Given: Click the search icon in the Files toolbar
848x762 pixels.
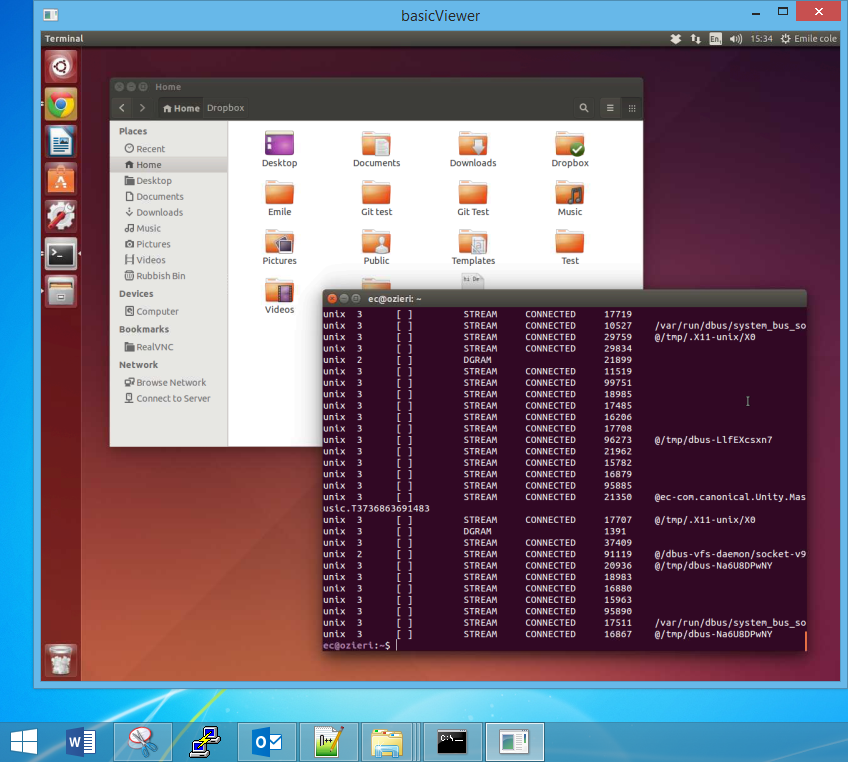Looking at the screenshot, I should (584, 108).
